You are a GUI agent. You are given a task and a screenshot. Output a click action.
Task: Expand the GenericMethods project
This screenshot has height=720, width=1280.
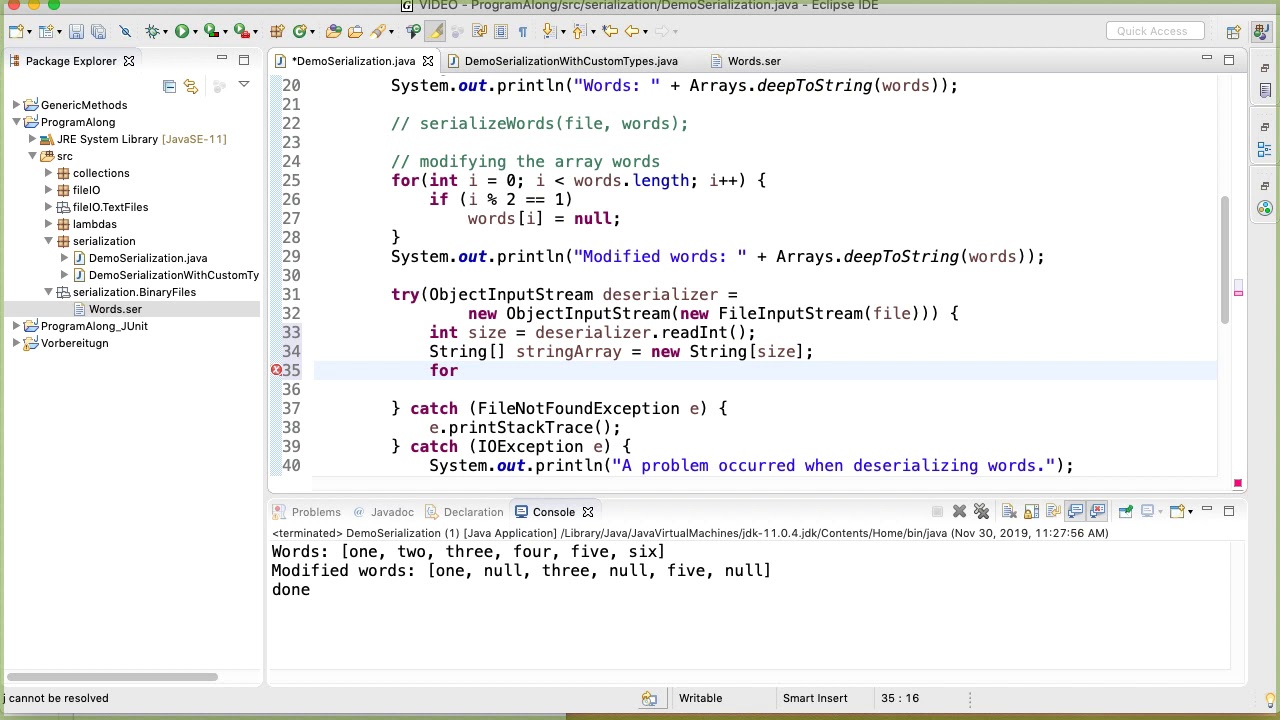[x=16, y=105]
